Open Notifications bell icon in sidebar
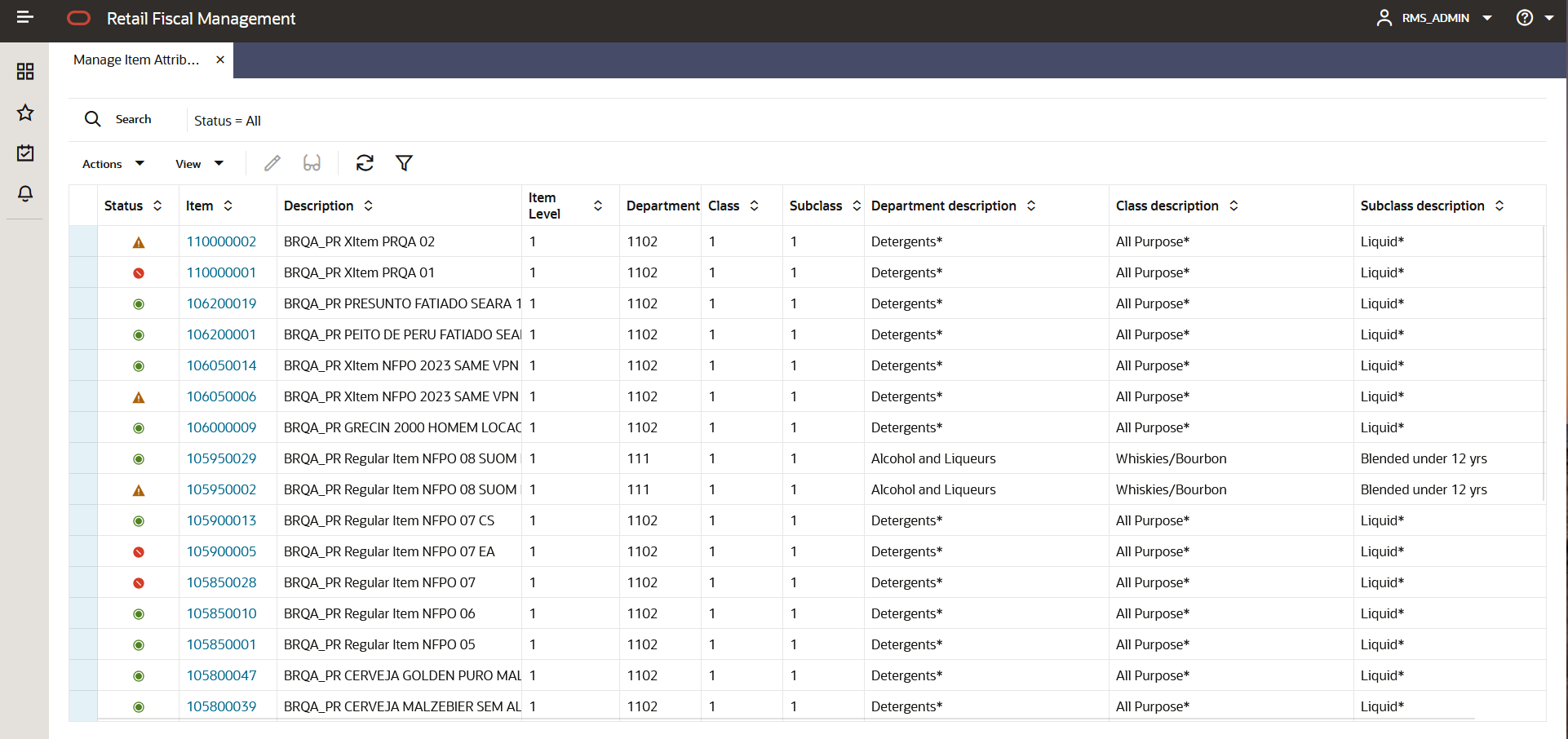 [x=25, y=193]
